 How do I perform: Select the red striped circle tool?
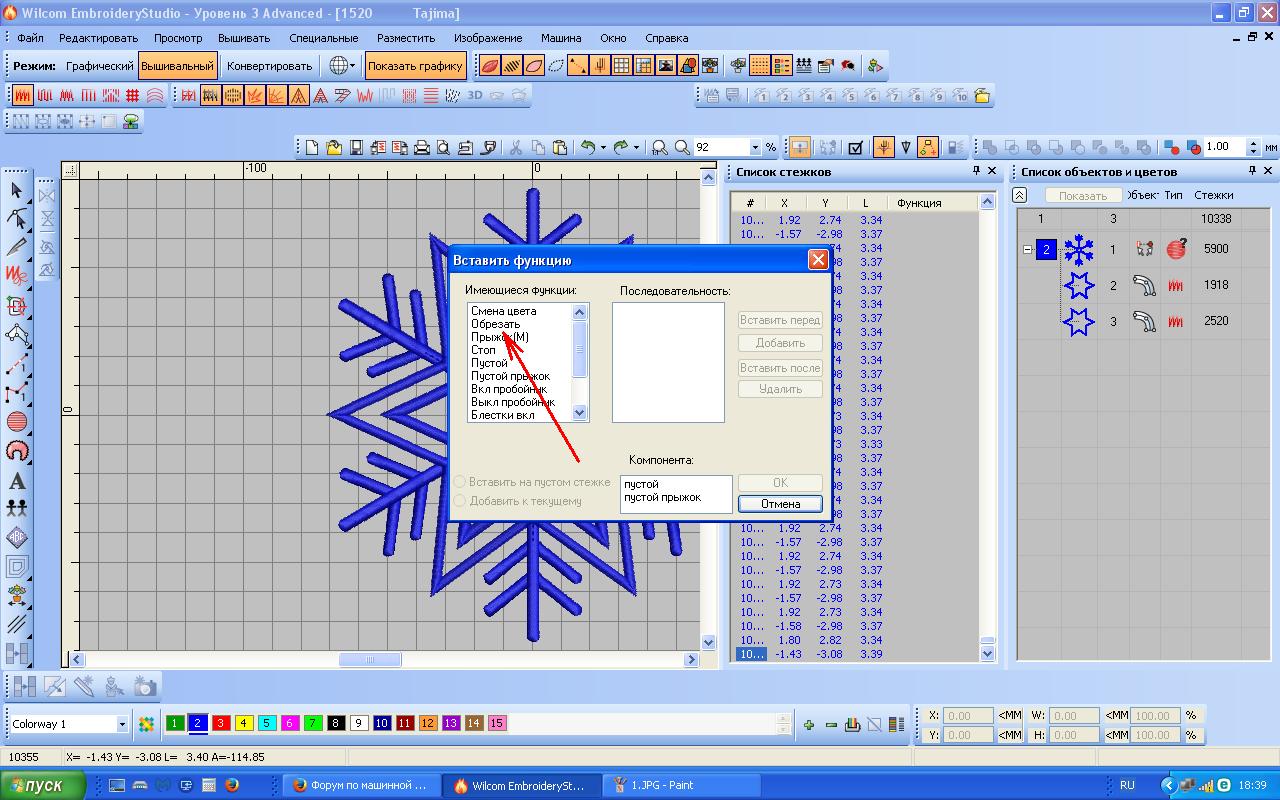[x=17, y=422]
